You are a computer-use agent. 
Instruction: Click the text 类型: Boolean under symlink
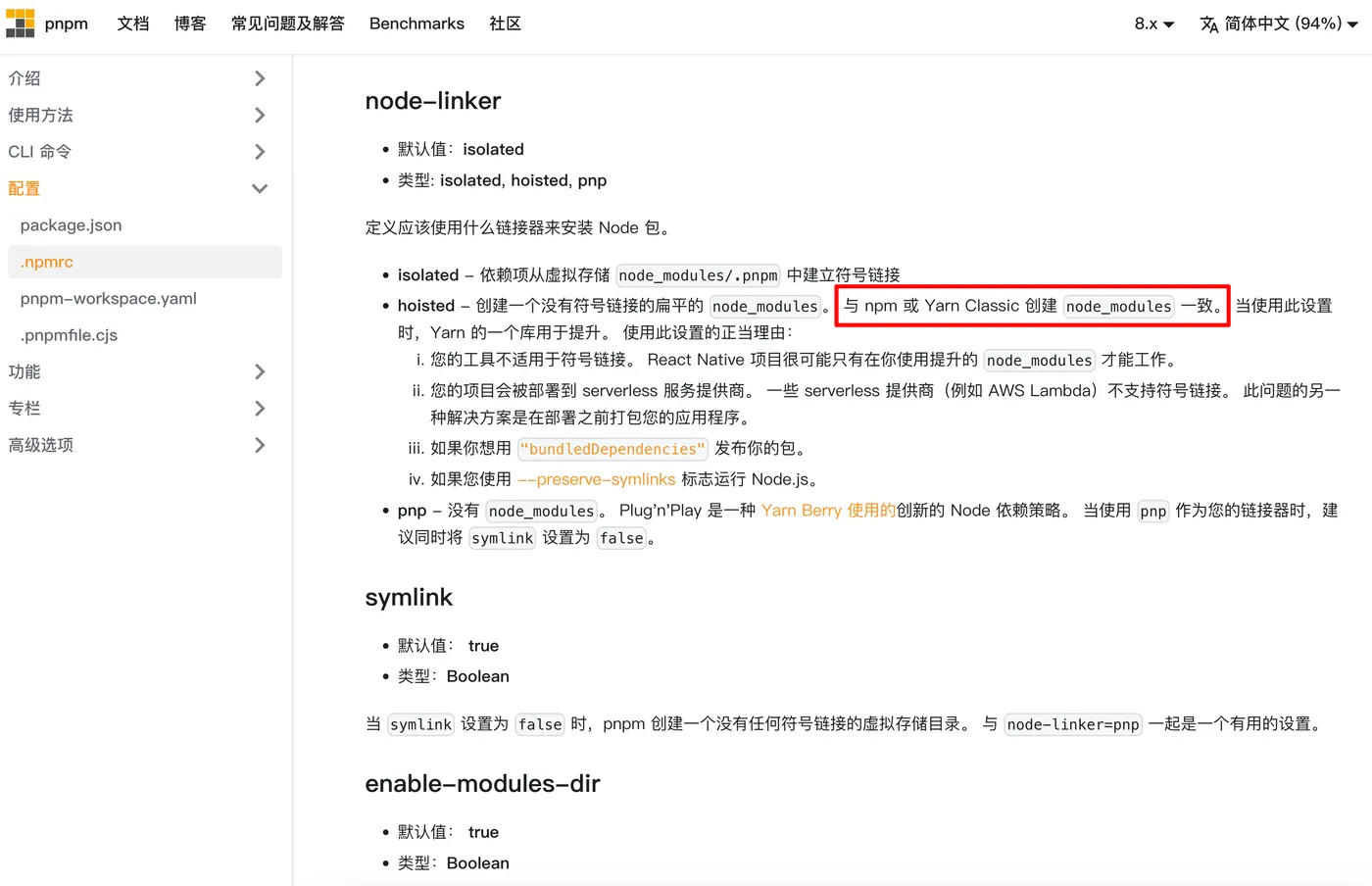pos(454,676)
